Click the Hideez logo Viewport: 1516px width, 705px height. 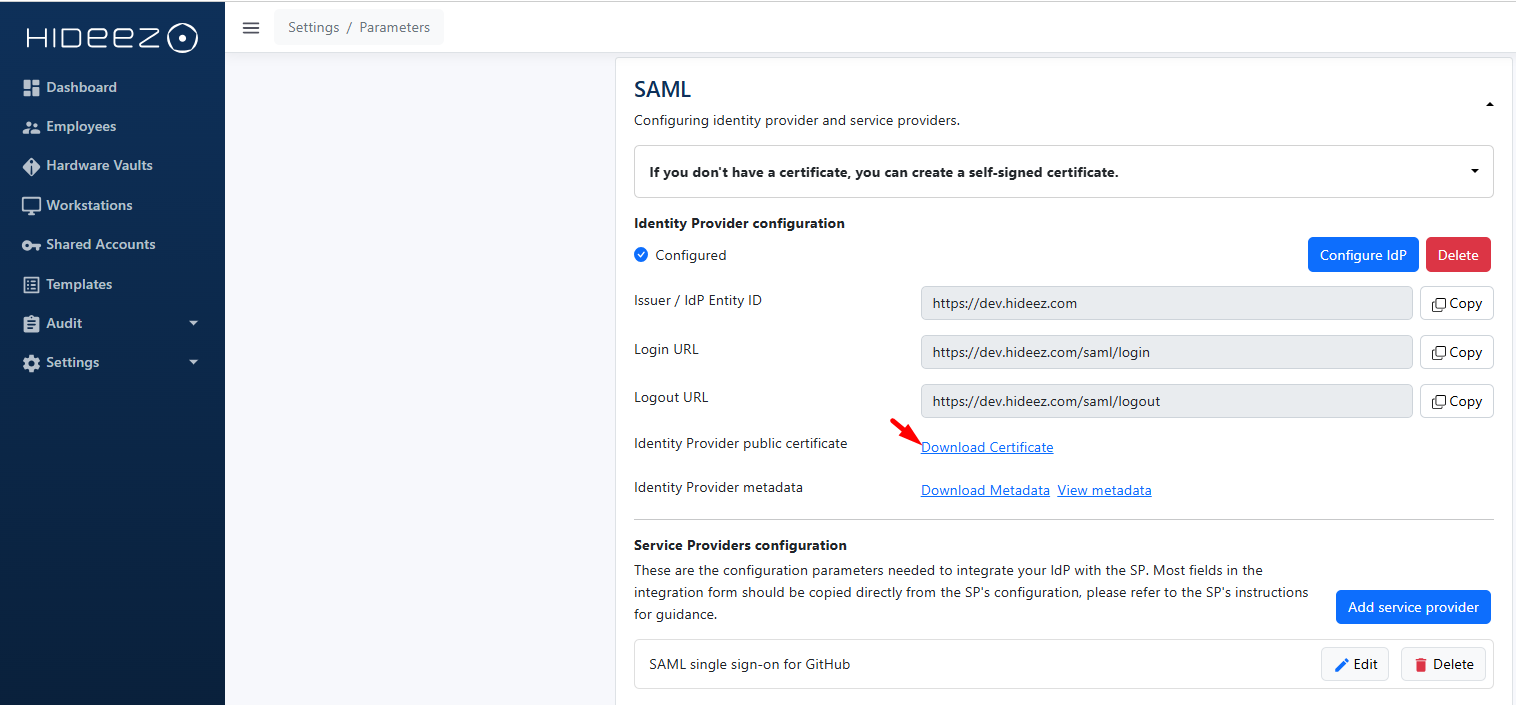click(112, 38)
